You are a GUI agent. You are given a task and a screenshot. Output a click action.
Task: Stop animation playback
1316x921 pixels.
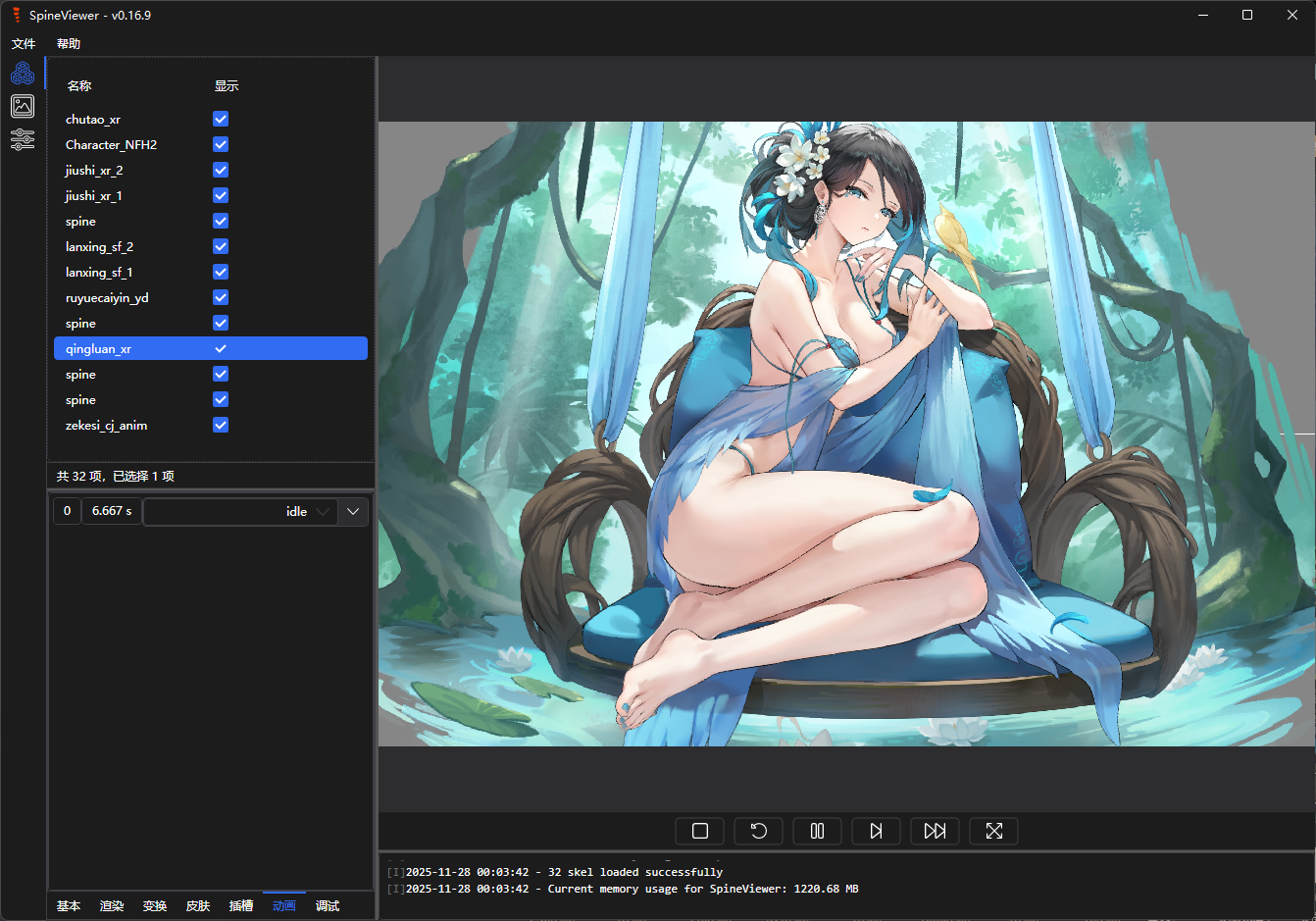700,831
